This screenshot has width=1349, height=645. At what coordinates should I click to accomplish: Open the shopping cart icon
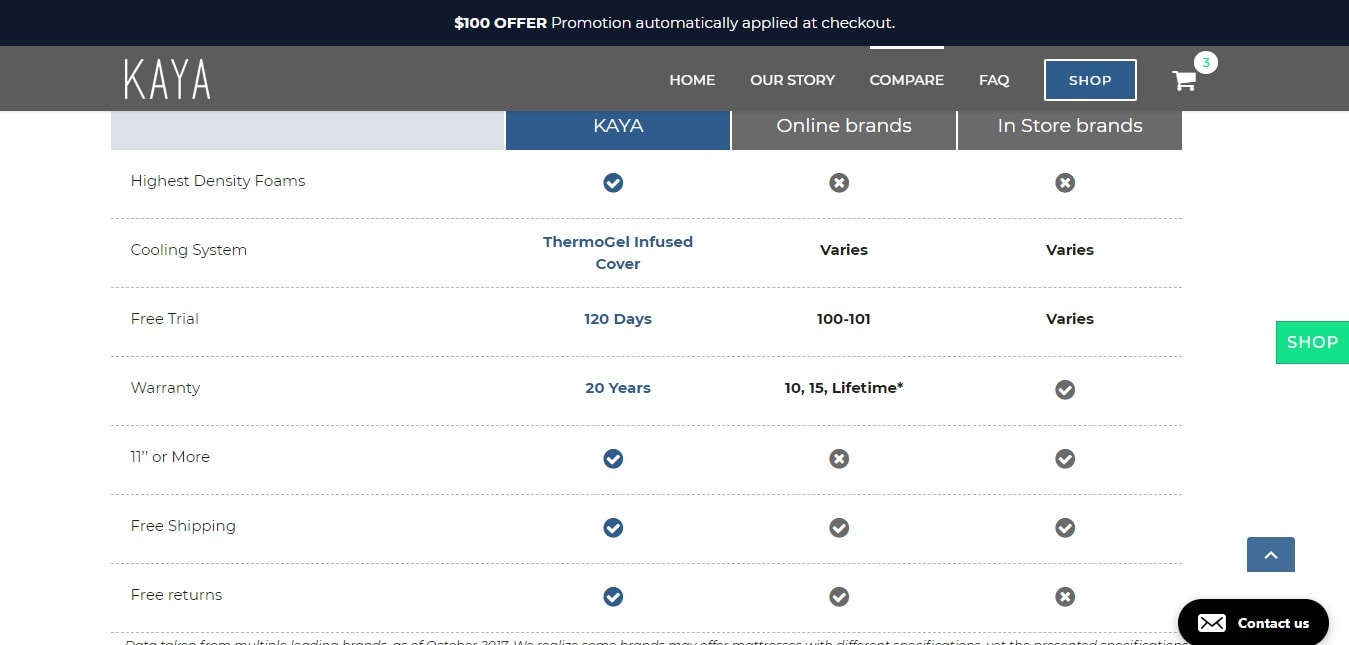tap(1184, 81)
